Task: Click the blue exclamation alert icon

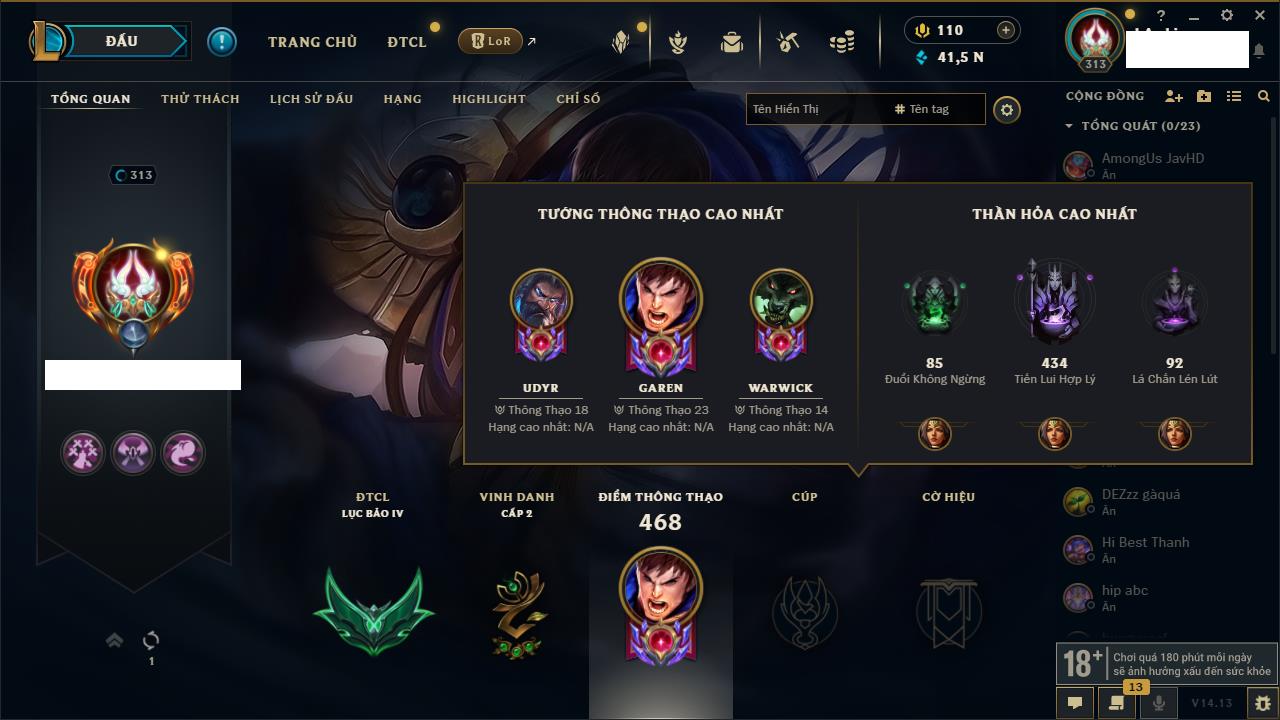Action: pos(222,41)
